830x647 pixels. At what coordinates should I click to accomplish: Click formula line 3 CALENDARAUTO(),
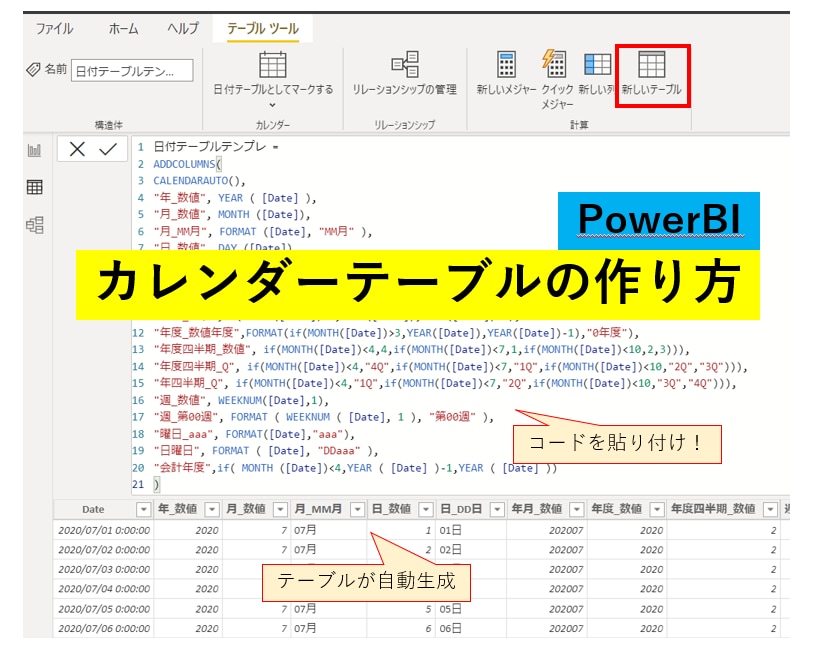pos(200,181)
